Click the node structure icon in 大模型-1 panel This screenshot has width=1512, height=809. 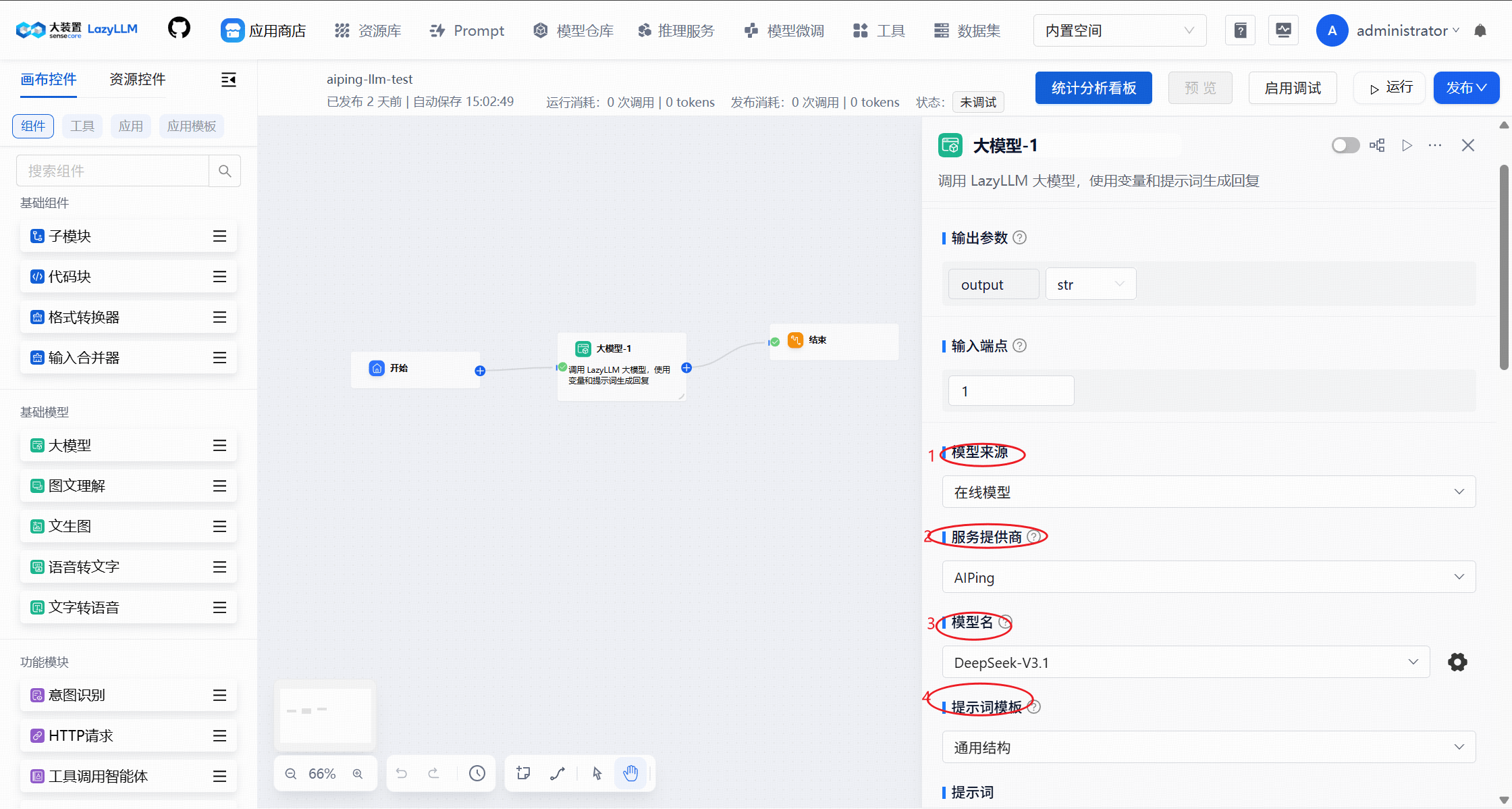pos(1377,145)
